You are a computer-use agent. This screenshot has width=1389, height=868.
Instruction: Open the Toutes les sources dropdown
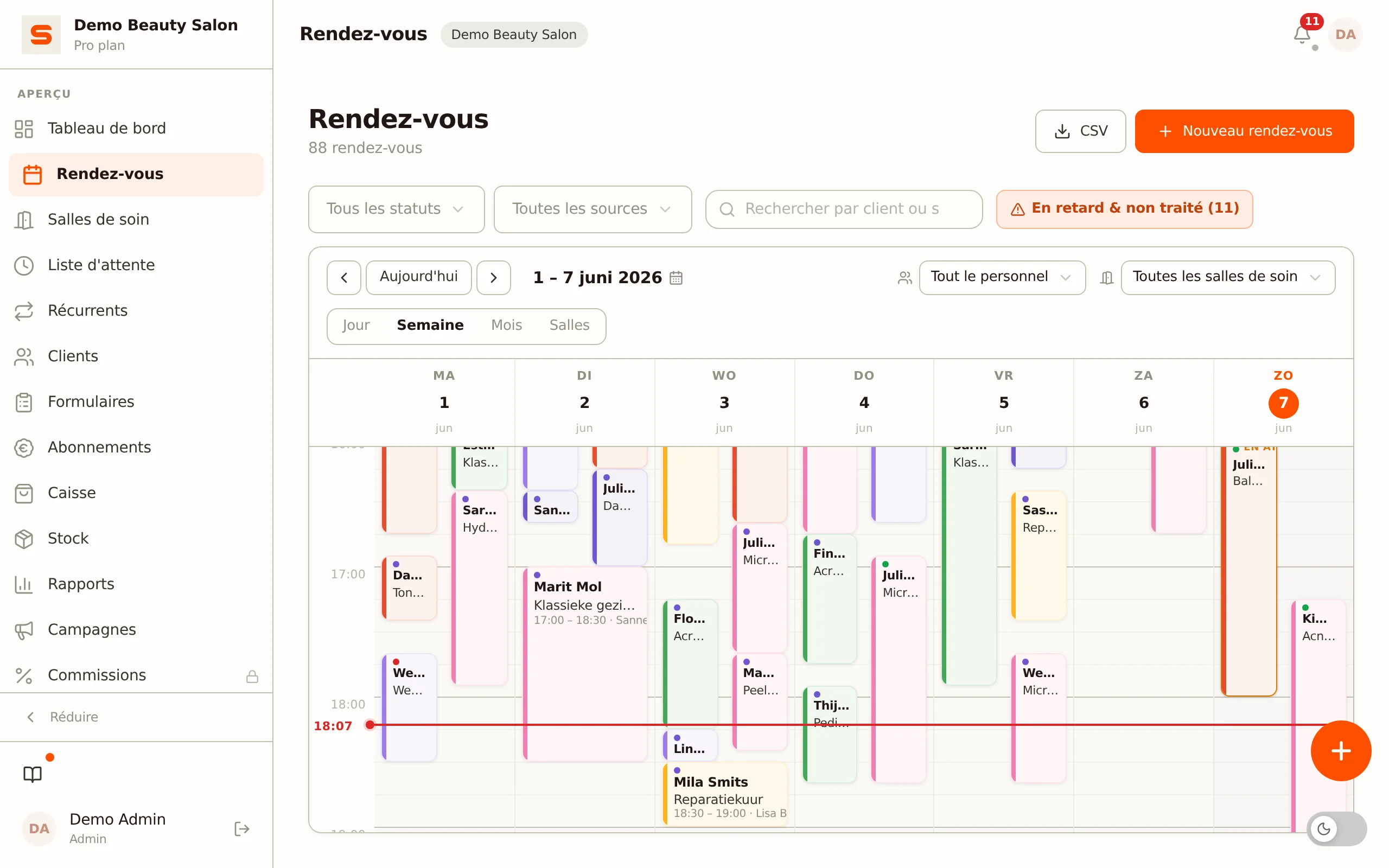tap(592, 209)
